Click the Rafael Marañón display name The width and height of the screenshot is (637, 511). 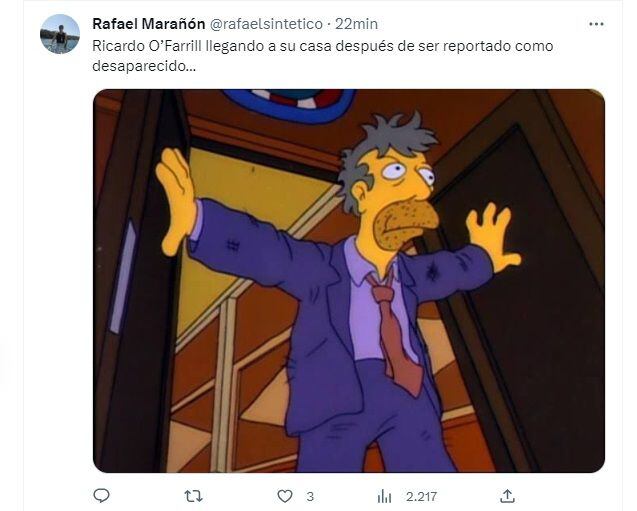click(x=149, y=24)
